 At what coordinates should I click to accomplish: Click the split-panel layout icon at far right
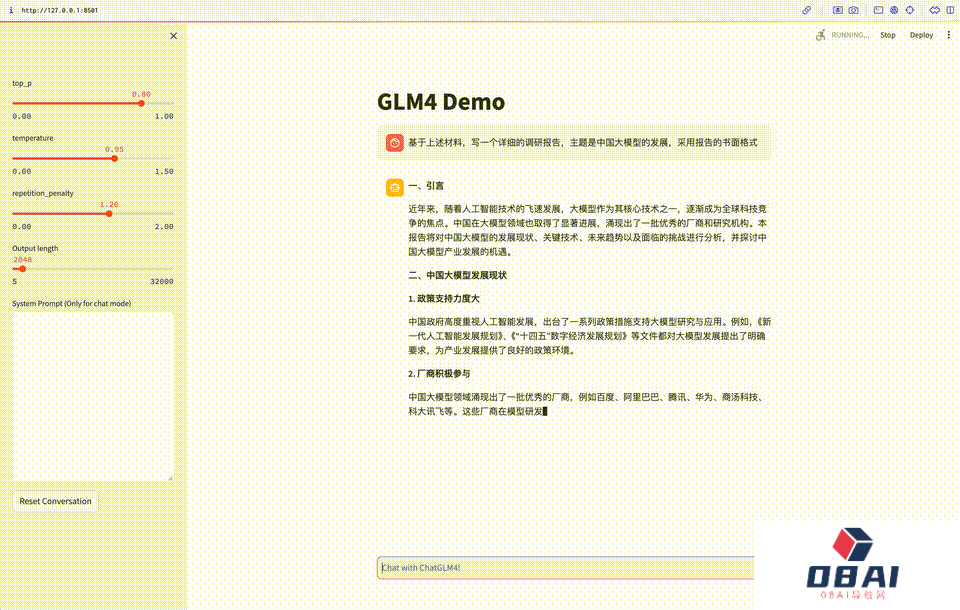[x=949, y=10]
